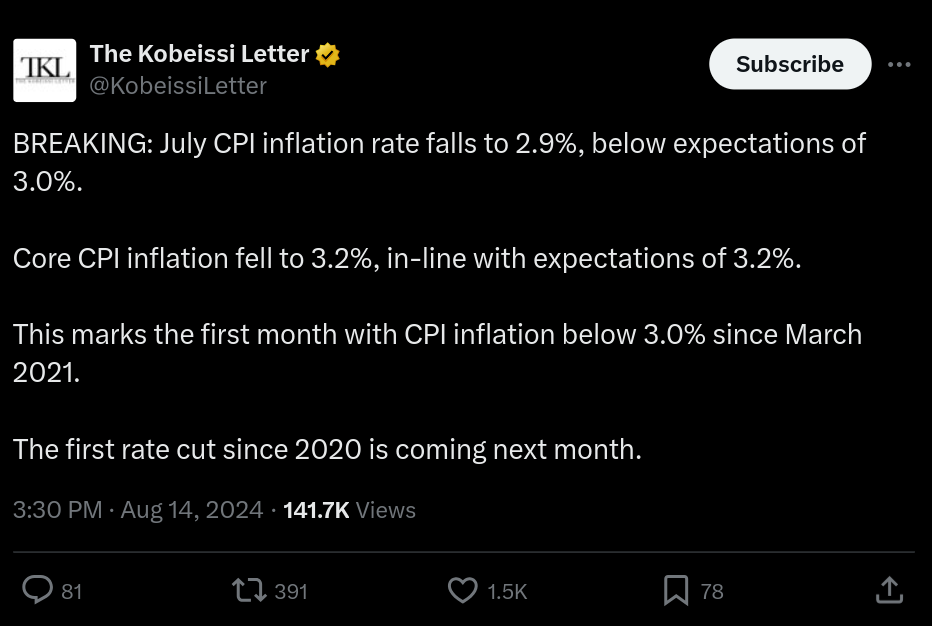The width and height of the screenshot is (932, 626).
Task: Bookmark this post using the bookmark icon
Action: point(676,590)
